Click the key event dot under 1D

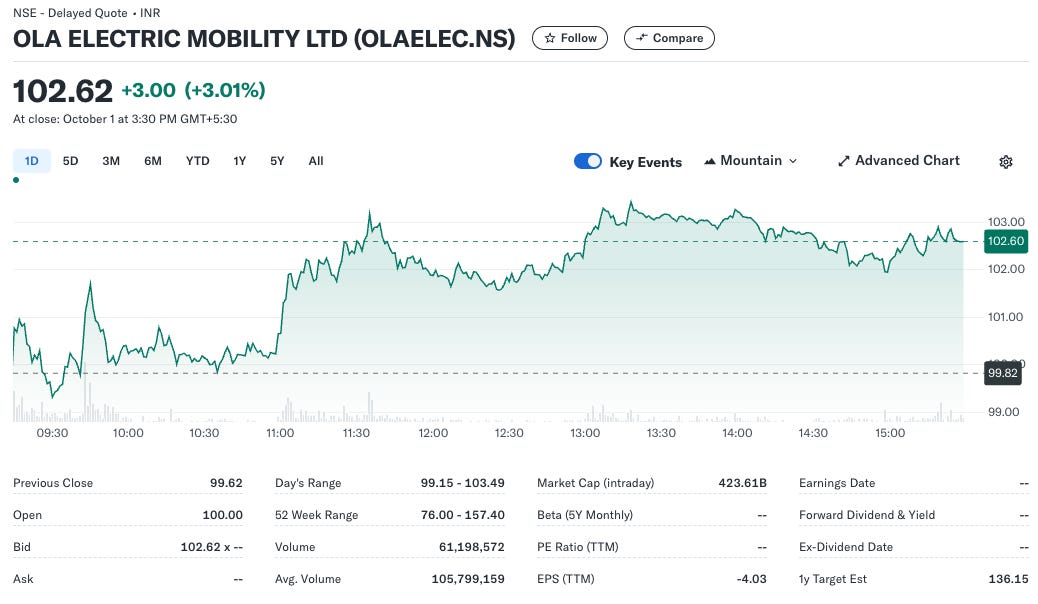16,180
